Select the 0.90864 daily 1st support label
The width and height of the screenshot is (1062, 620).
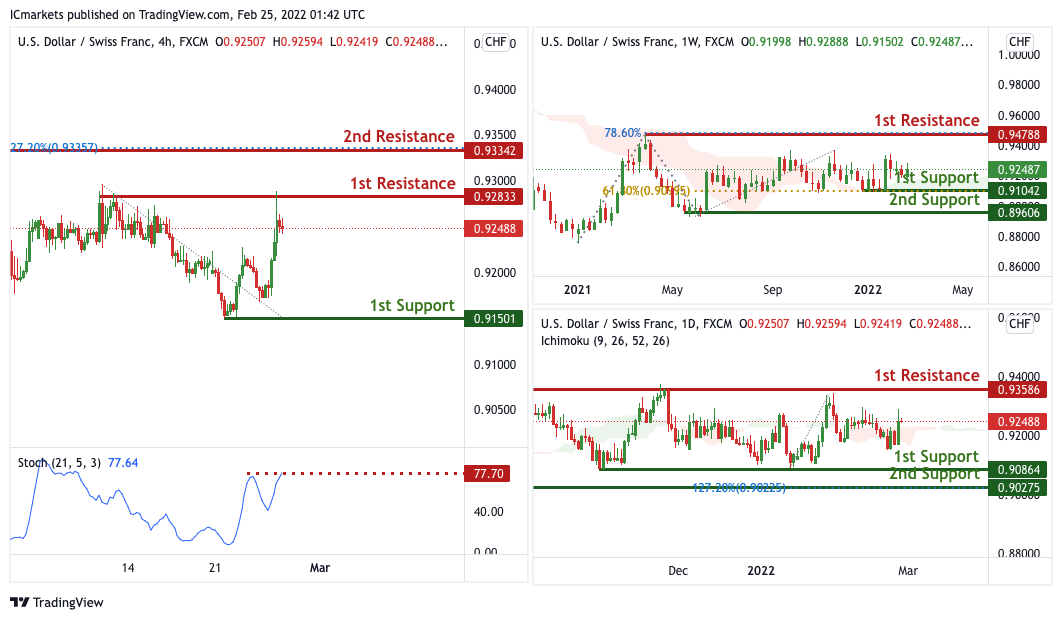pyautogui.click(x=1018, y=469)
